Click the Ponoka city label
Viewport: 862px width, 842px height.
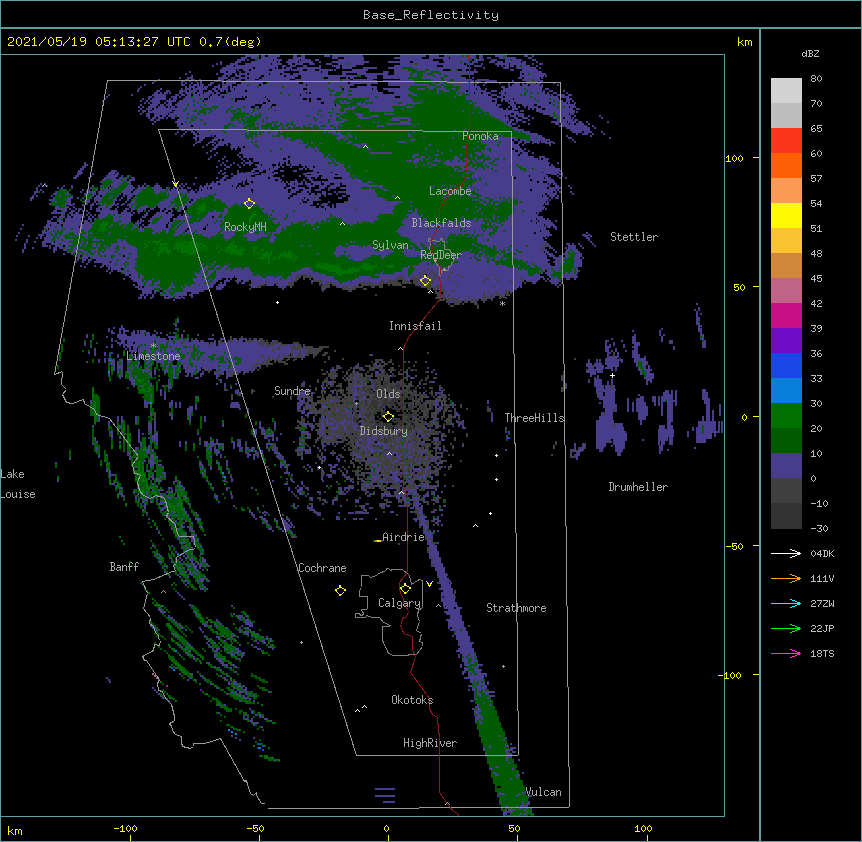(x=480, y=136)
